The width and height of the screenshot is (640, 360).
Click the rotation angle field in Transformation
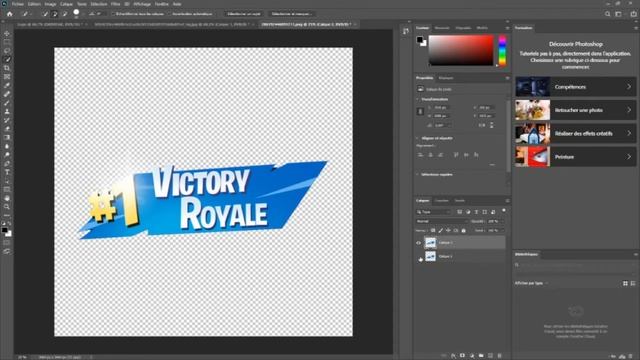click(x=442, y=125)
